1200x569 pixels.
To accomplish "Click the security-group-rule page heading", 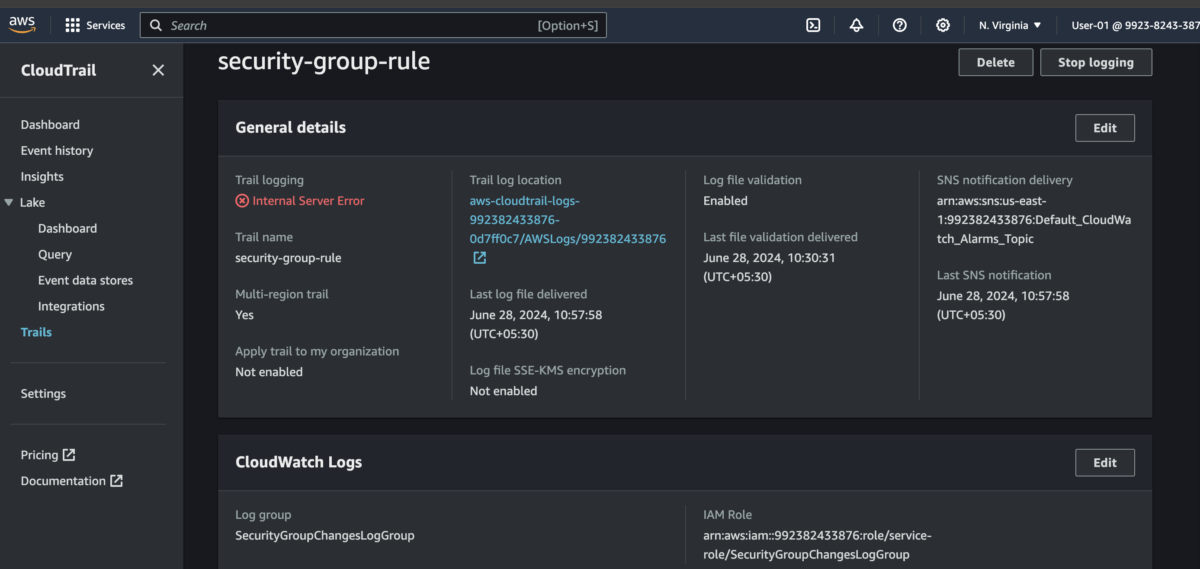I will coord(324,61).
